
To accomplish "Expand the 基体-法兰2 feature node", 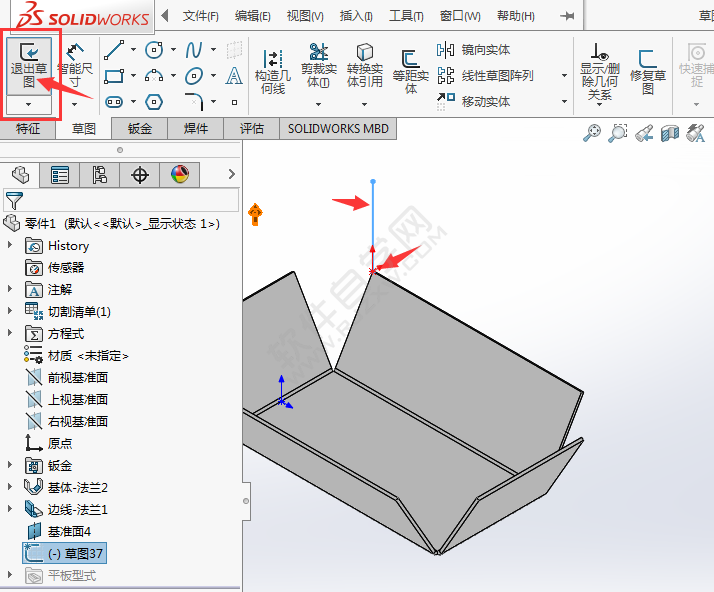I will pos(11,487).
